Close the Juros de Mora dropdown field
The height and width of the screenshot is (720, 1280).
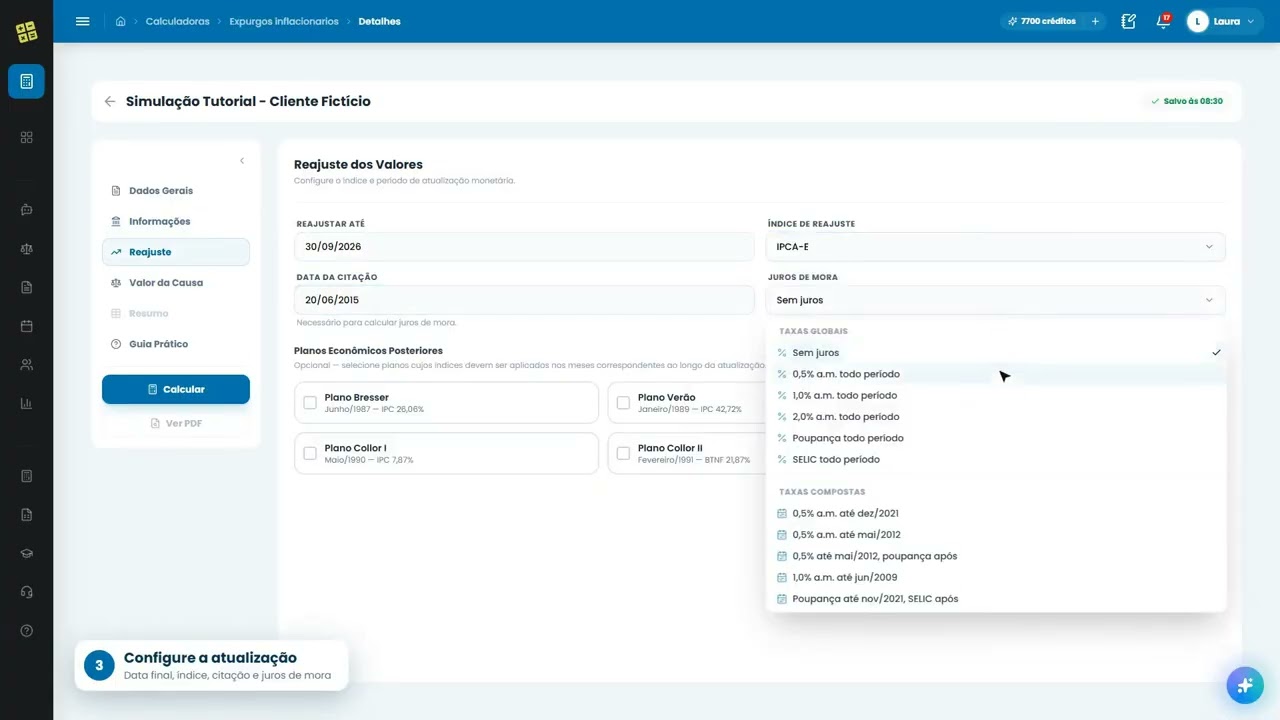tap(995, 300)
